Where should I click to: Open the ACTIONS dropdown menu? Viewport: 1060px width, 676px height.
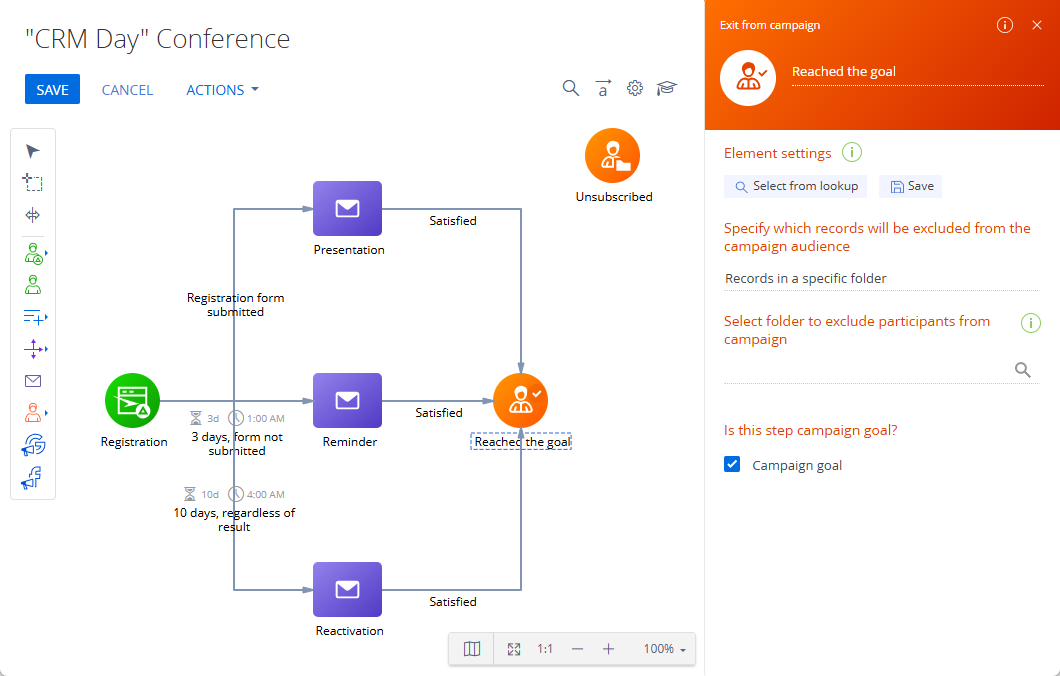tap(222, 90)
